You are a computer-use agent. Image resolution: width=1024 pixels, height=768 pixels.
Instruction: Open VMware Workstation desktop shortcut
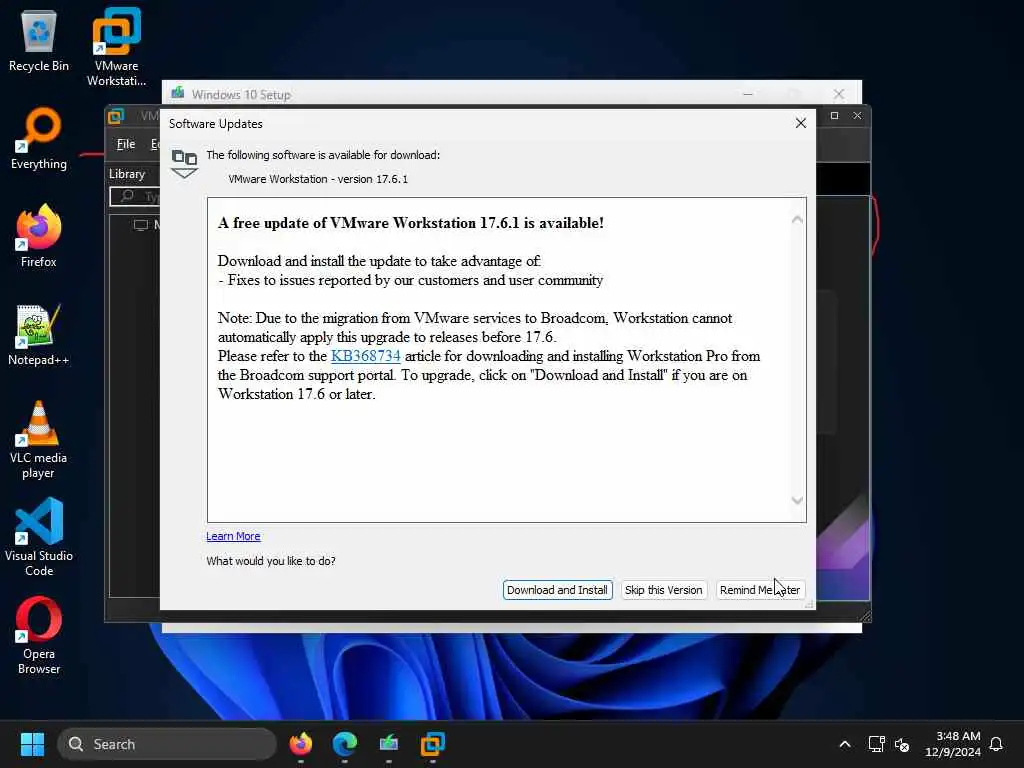click(116, 47)
